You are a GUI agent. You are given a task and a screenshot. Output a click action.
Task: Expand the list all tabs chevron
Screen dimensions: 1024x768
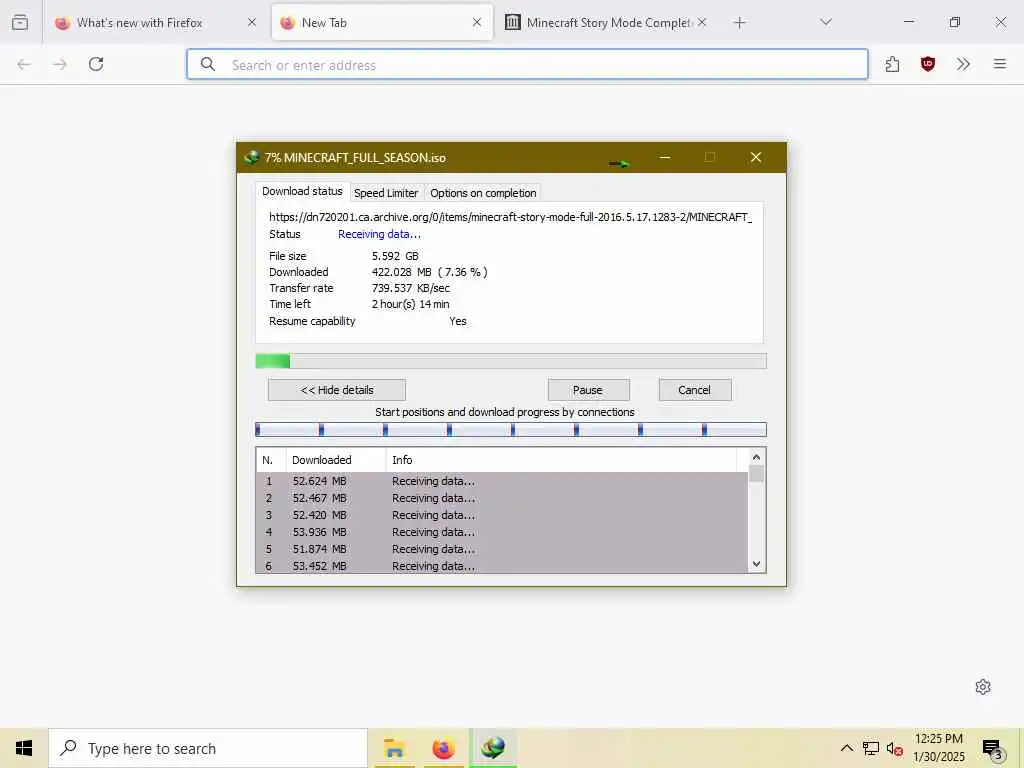(x=826, y=22)
